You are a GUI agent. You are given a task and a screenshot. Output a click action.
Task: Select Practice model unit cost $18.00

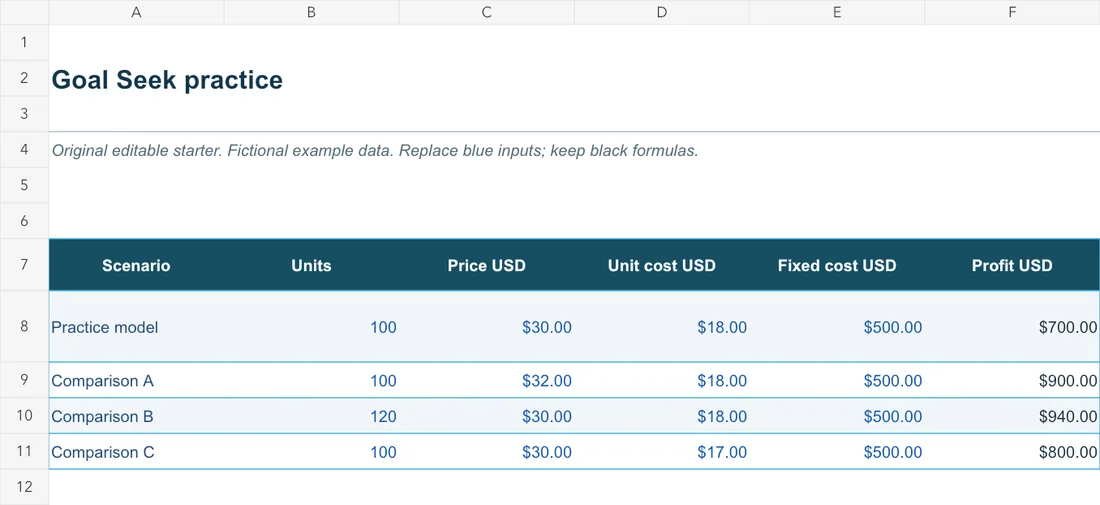coord(662,327)
